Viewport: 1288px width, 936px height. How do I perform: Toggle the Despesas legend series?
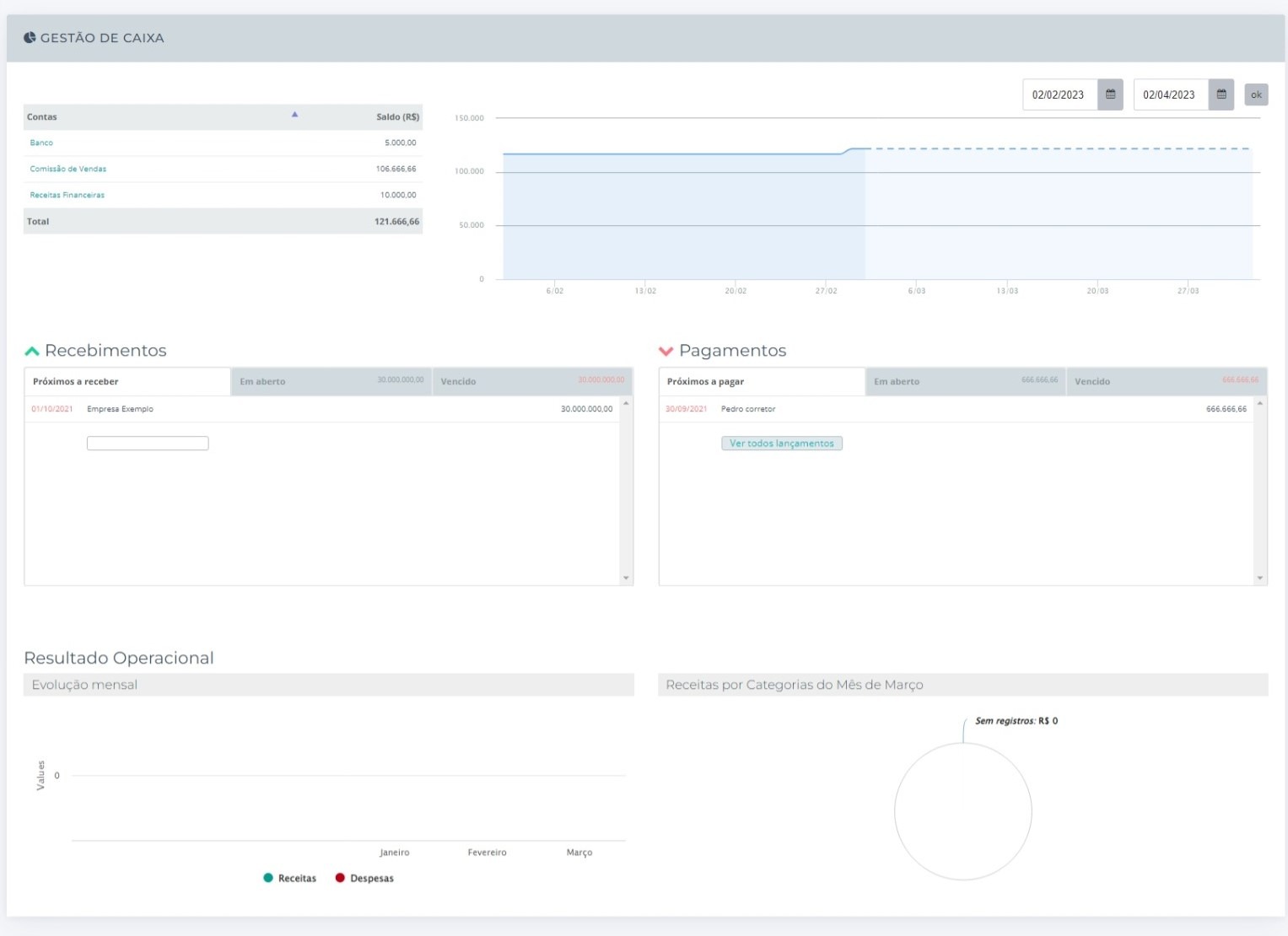click(364, 878)
